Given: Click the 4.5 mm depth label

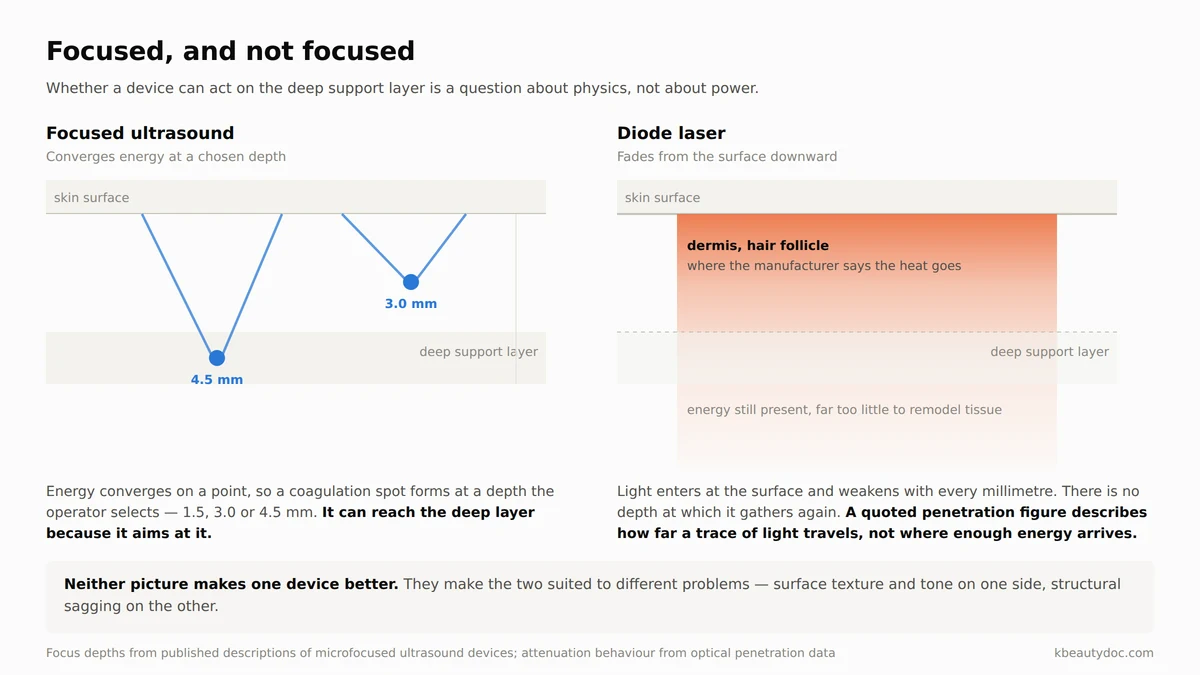Looking at the screenshot, I should pyautogui.click(x=217, y=379).
